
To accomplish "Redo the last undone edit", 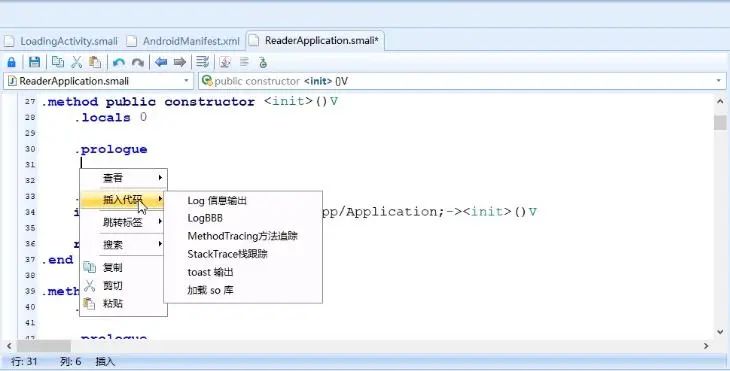I will pyautogui.click(x=137, y=62).
